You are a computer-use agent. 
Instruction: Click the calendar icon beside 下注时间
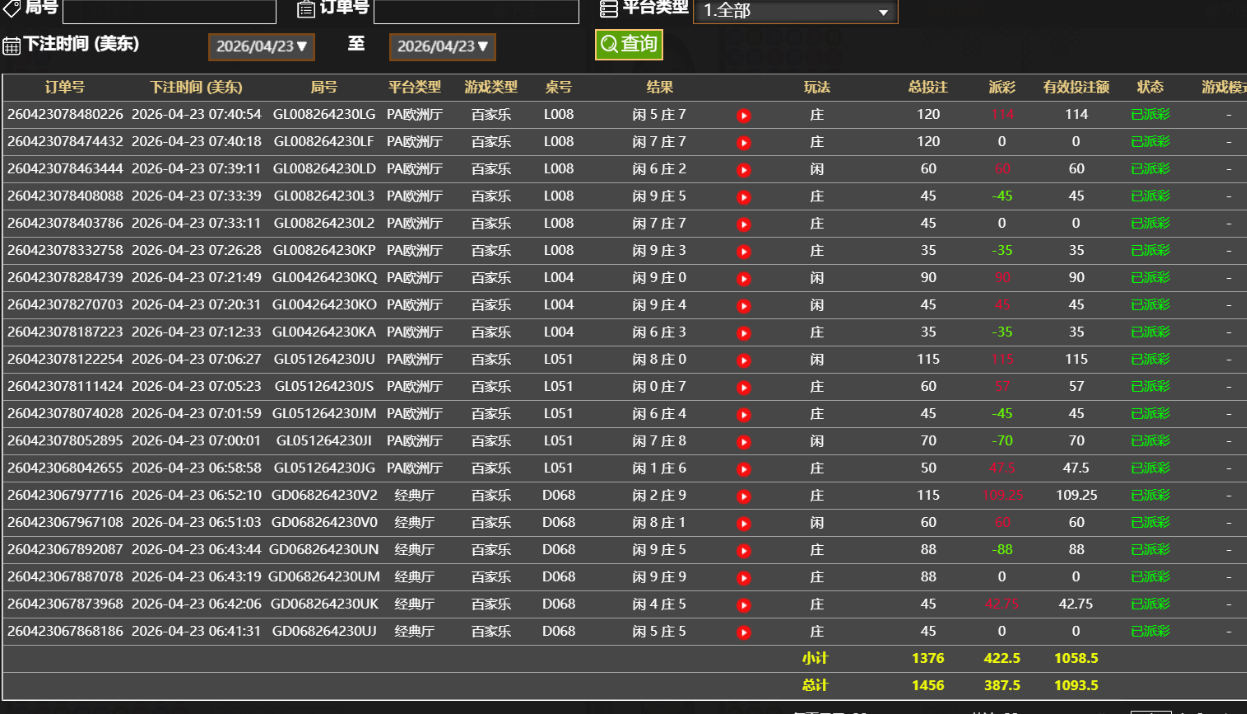(x=12, y=46)
